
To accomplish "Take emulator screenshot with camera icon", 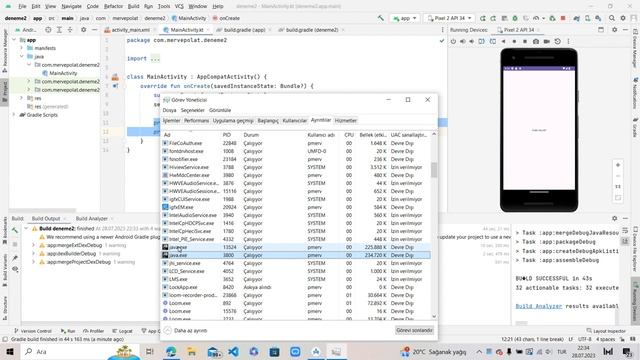I will (x=536, y=41).
